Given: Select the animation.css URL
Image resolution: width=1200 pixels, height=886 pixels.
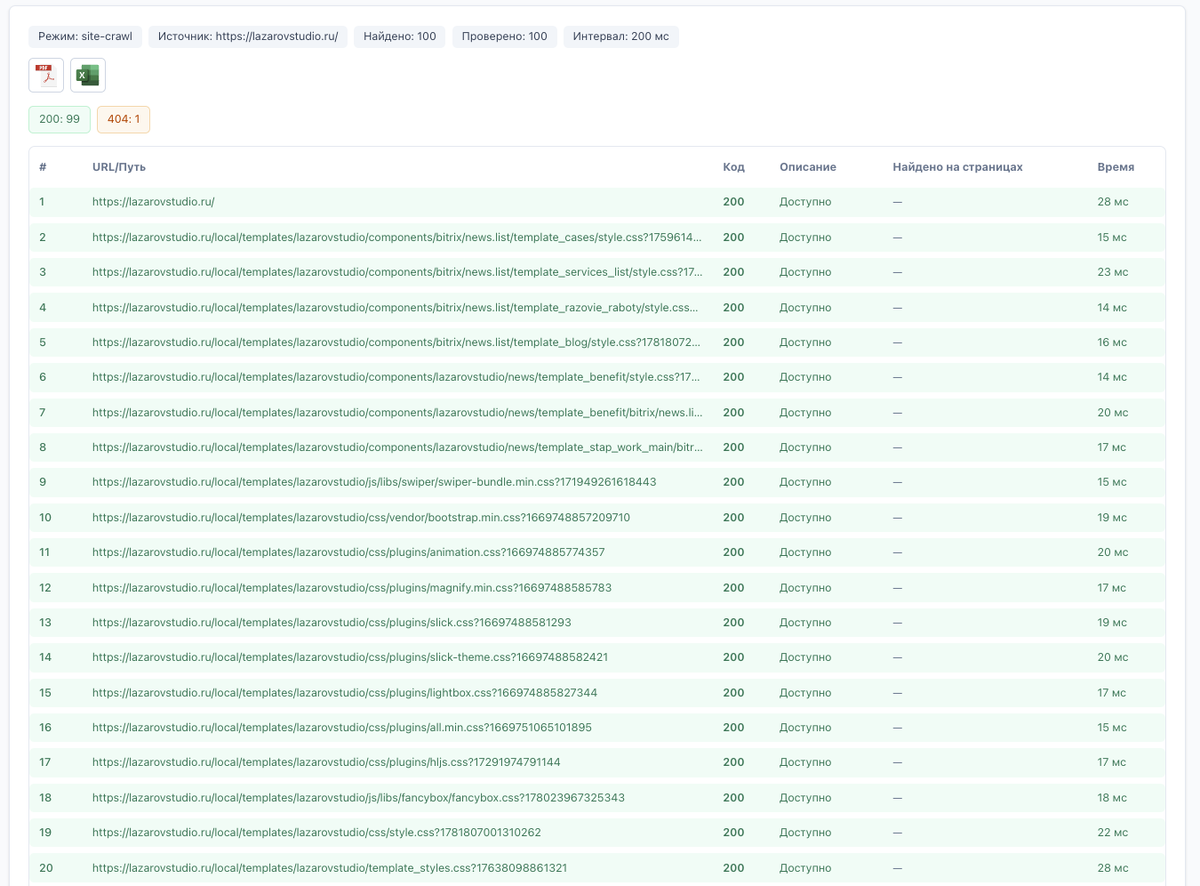Looking at the screenshot, I should click(348, 552).
